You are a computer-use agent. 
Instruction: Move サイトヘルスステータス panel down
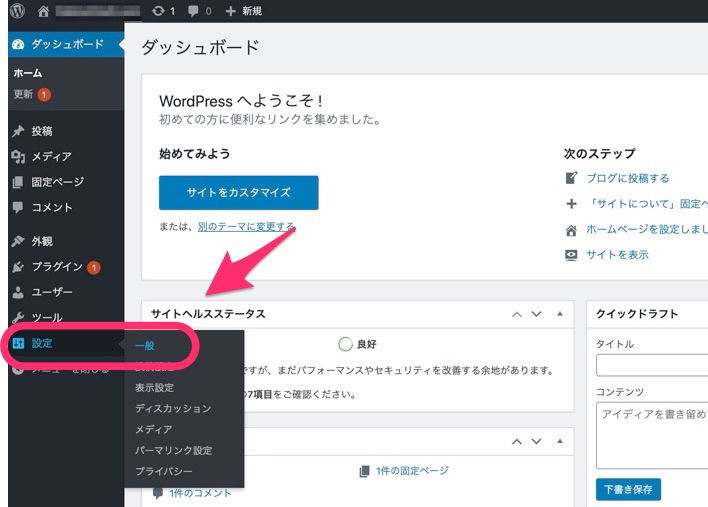(536, 314)
